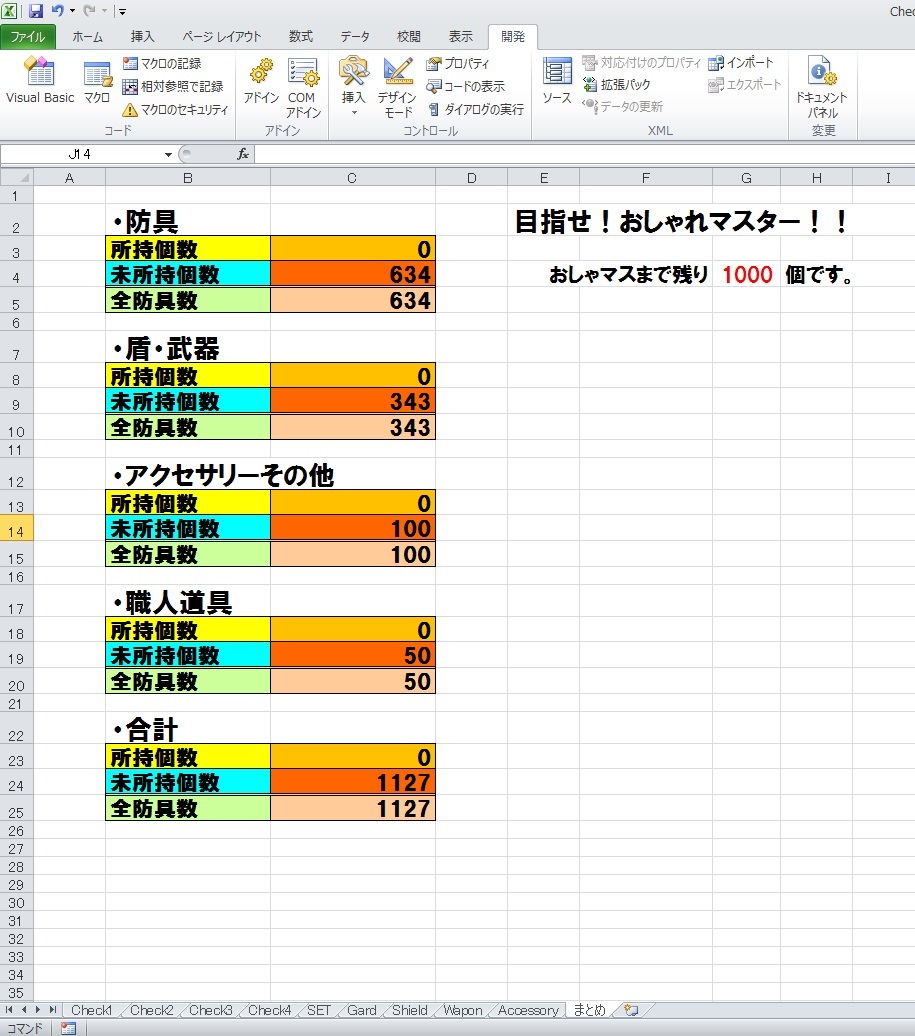
Task: Open the Visual Basic editor
Action: (40, 81)
